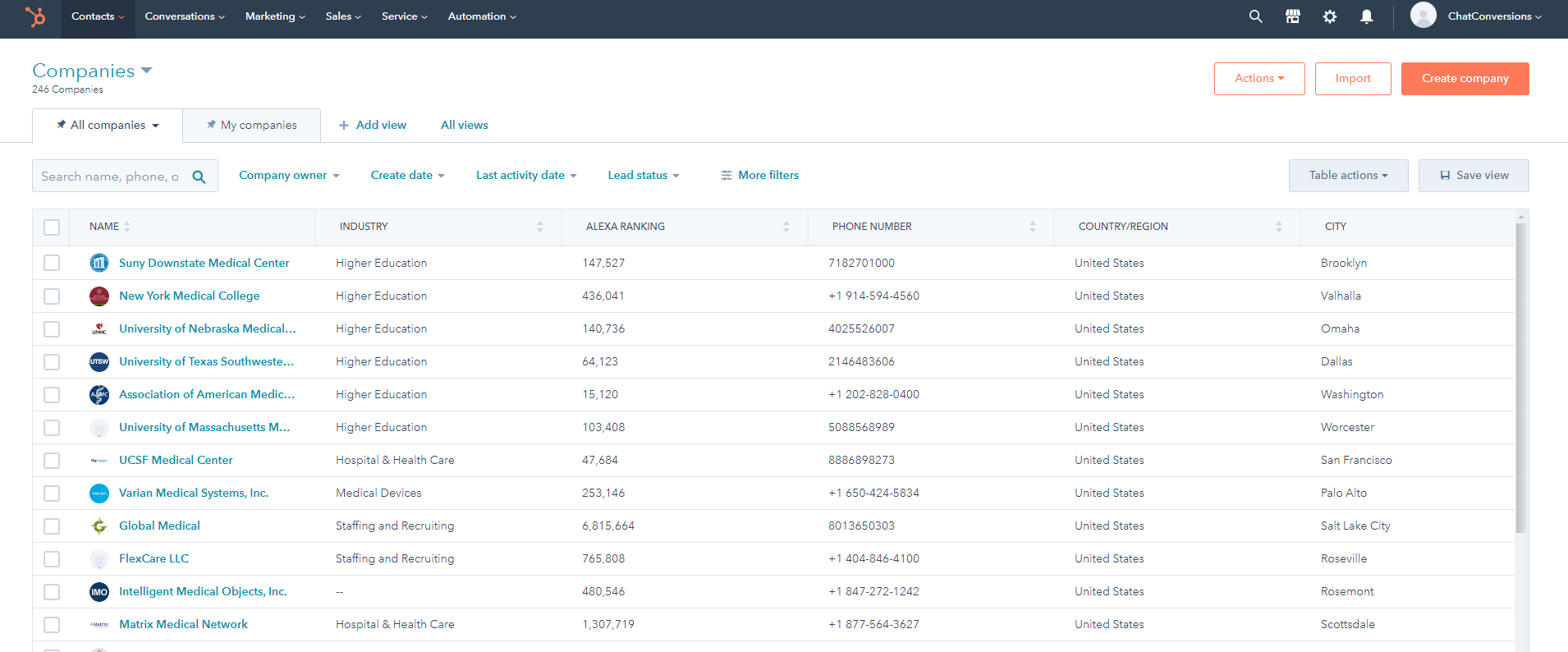The height and width of the screenshot is (652, 1568).
Task: Open the Marketplace icon
Action: coord(1292,16)
